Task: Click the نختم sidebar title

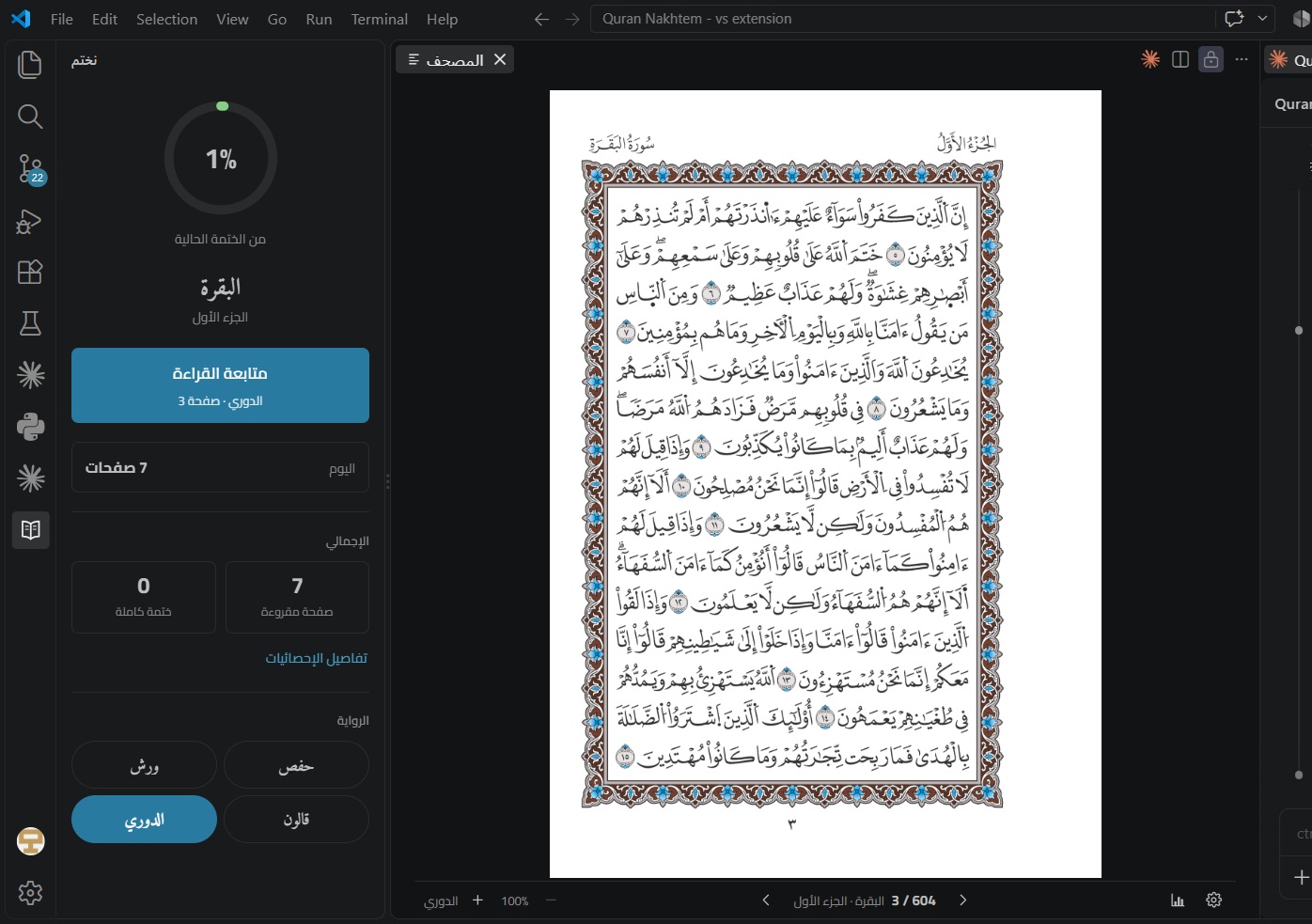Action: tap(85, 60)
